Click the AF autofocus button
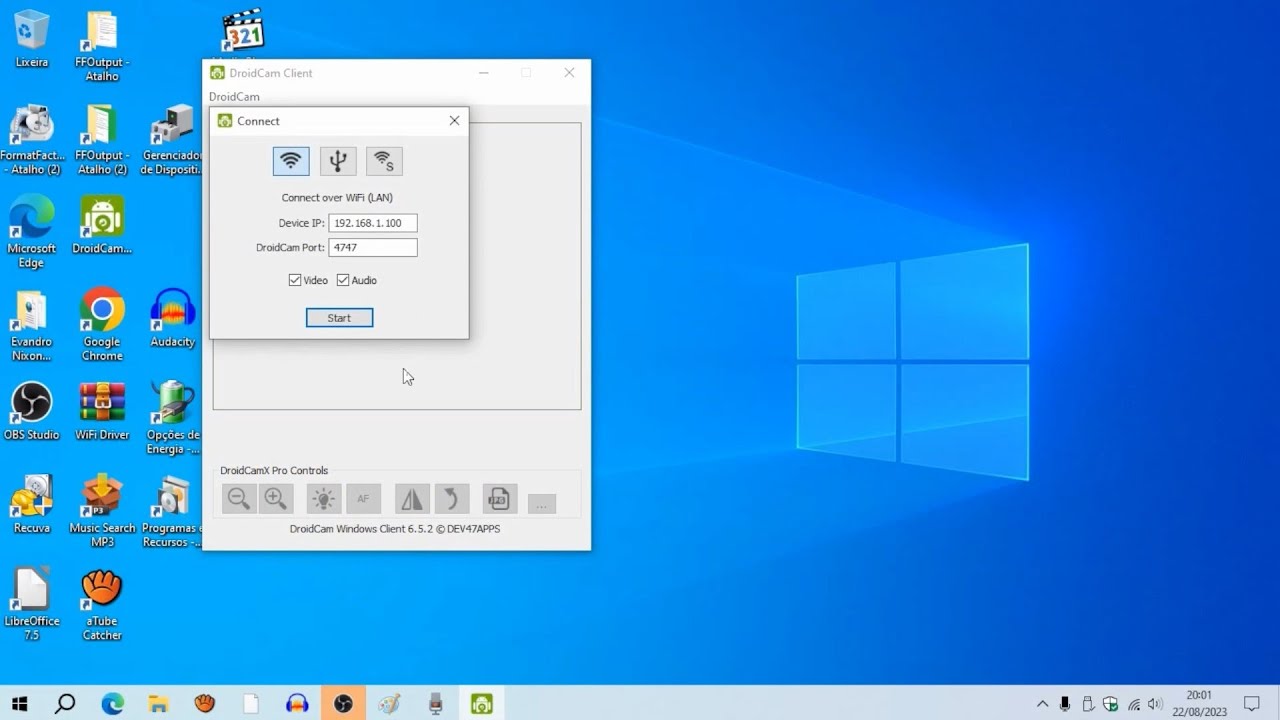This screenshot has width=1280, height=720. pyautogui.click(x=363, y=498)
